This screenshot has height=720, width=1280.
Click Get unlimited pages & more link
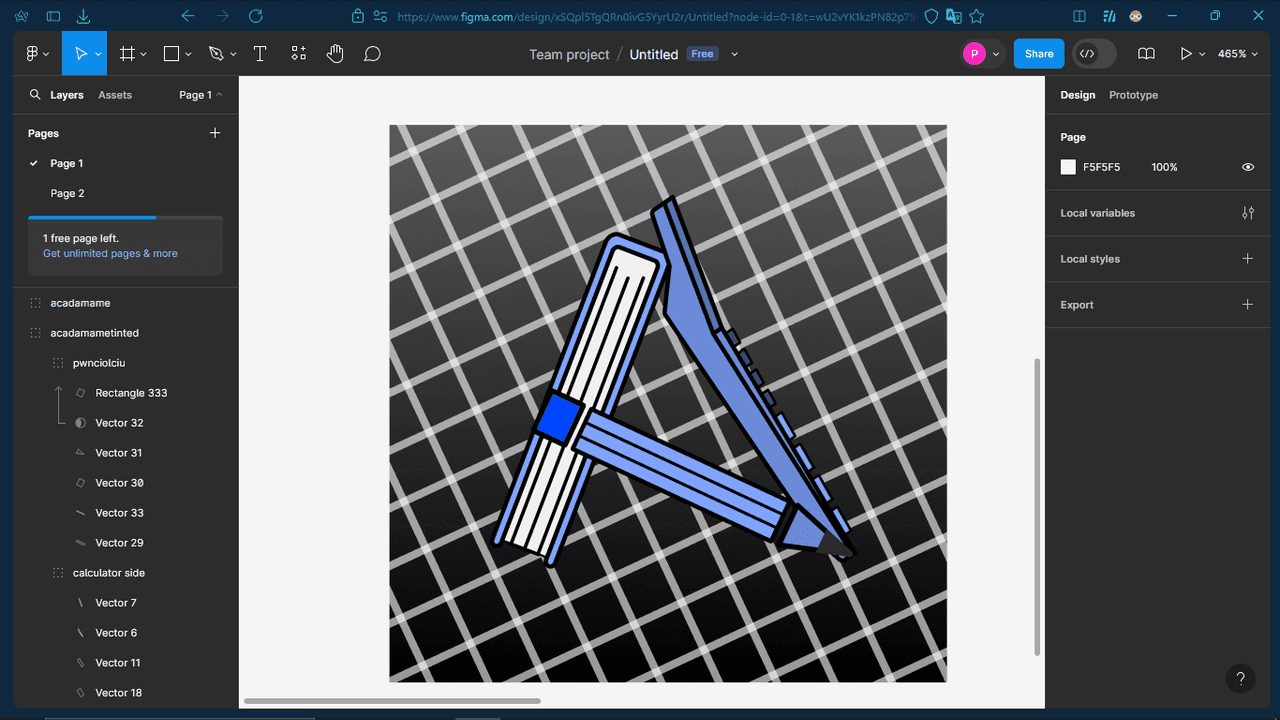click(110, 254)
